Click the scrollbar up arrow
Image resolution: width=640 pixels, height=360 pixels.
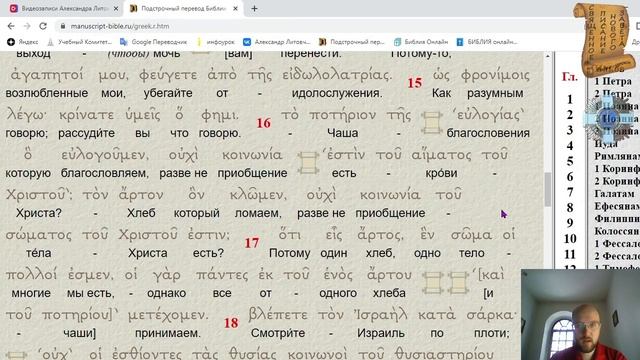pyautogui.click(x=548, y=56)
